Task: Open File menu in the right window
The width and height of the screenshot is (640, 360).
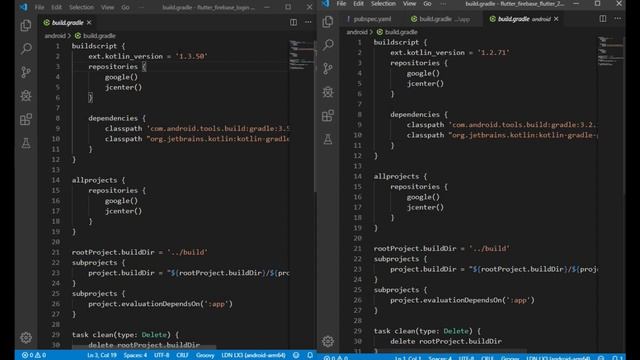Action: (x=341, y=4)
